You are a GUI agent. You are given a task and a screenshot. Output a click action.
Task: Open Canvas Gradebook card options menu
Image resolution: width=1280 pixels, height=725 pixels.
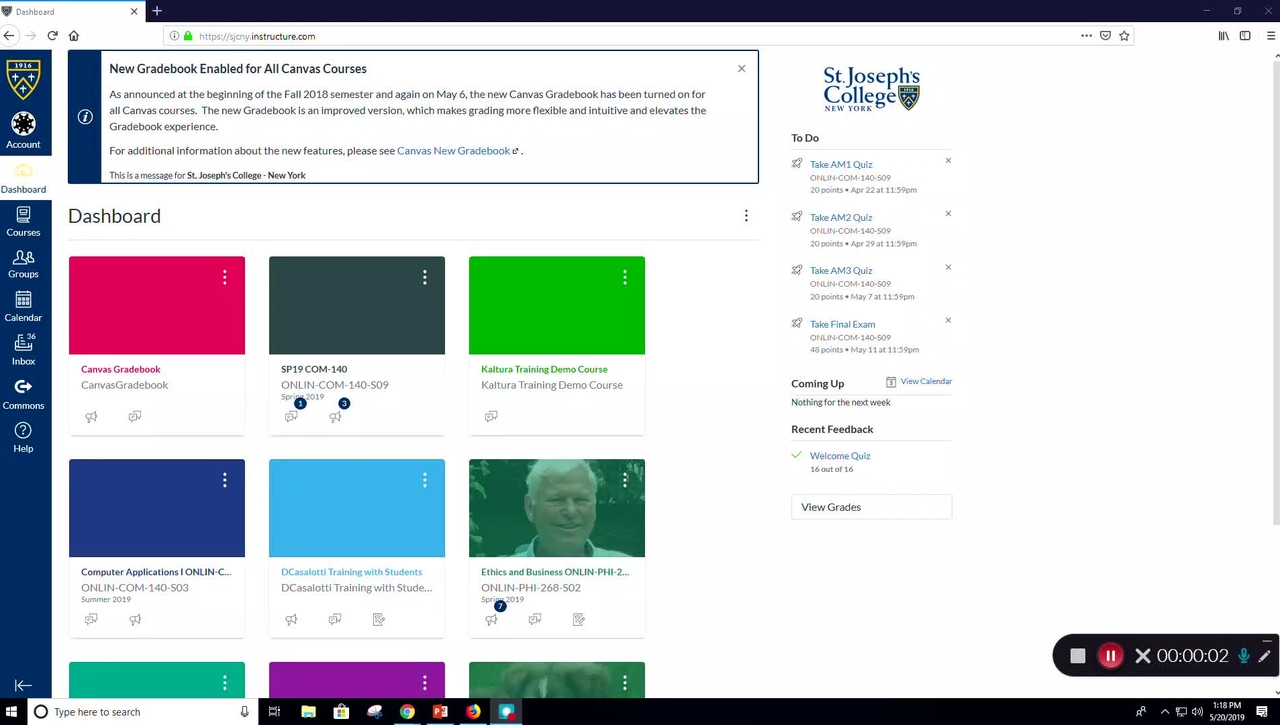coord(225,277)
